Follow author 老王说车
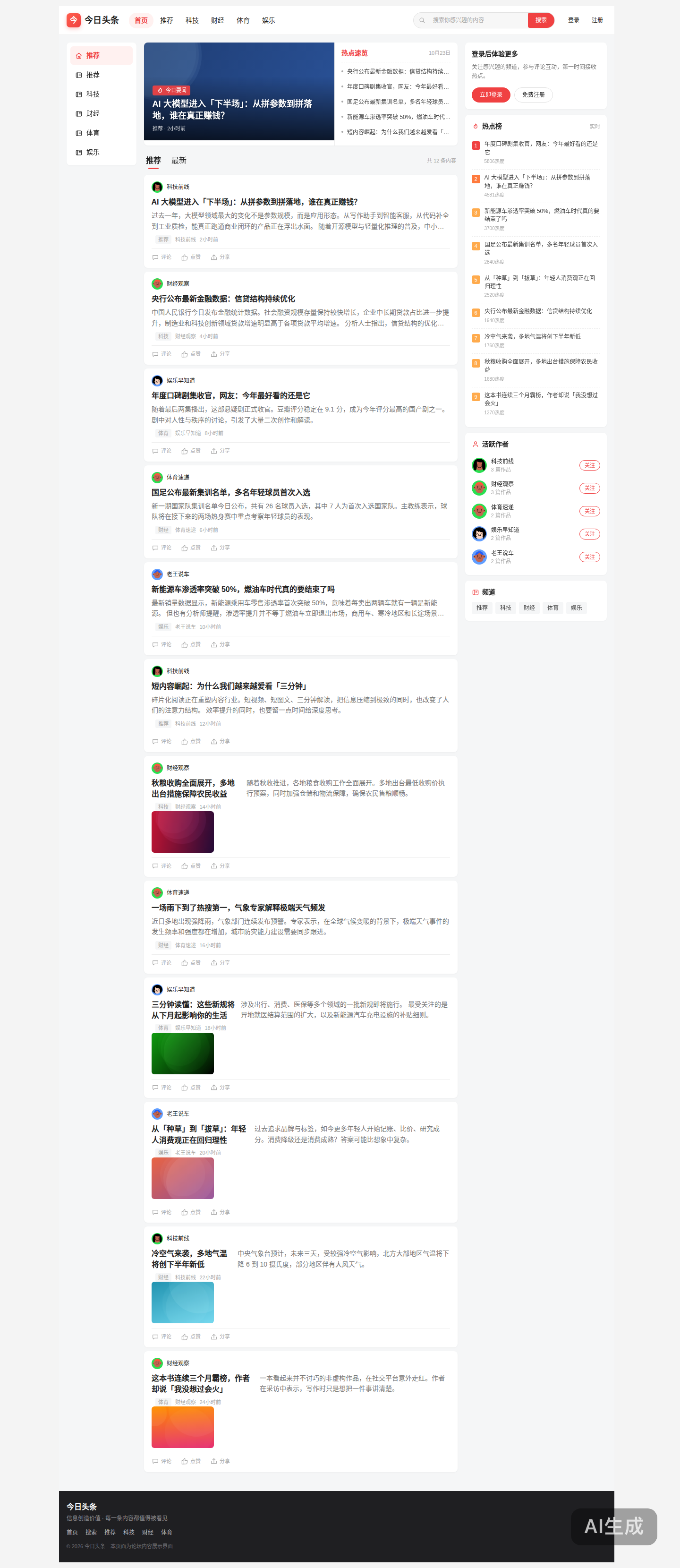 [x=589, y=557]
